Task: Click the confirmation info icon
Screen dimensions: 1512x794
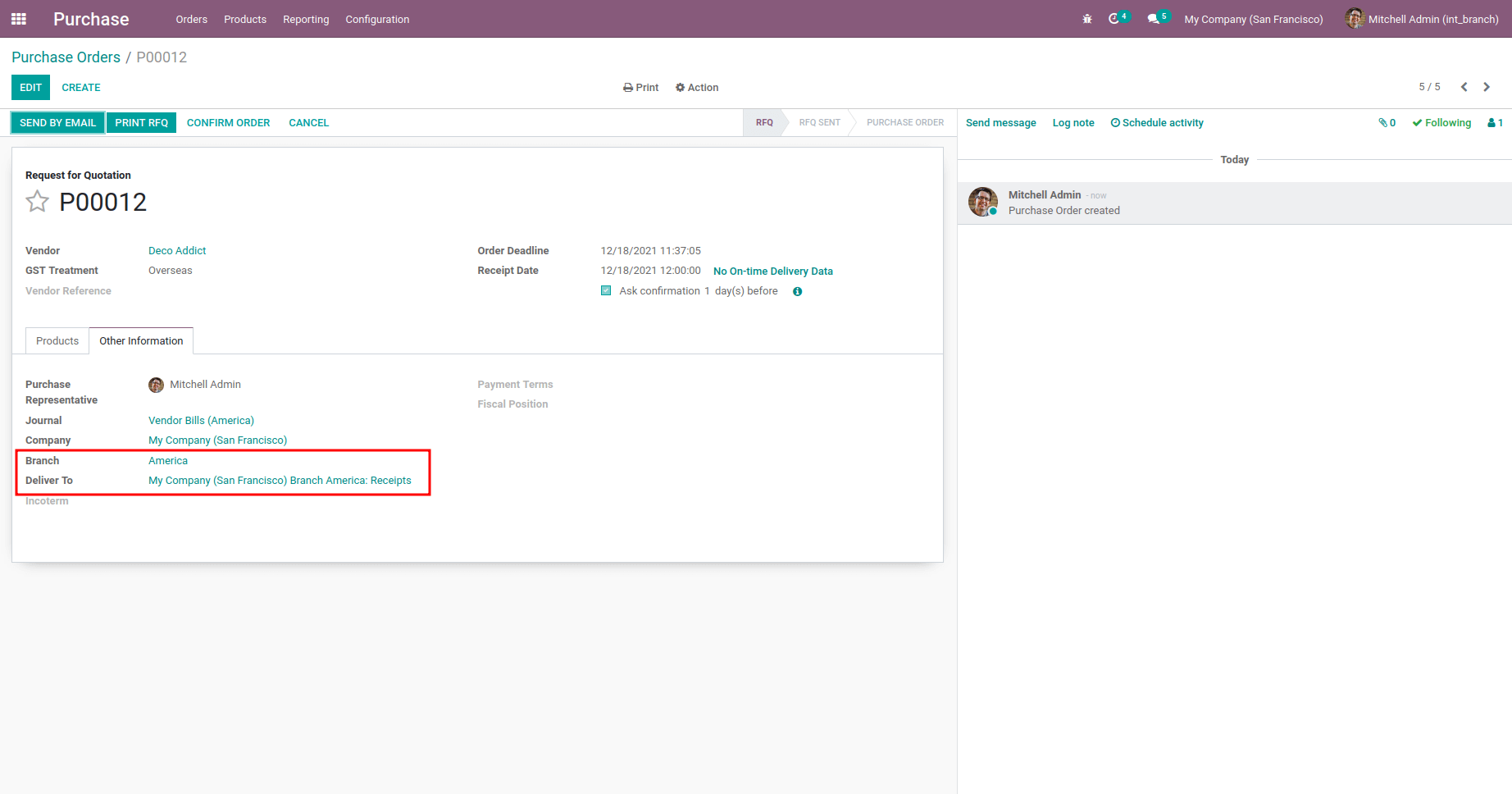Action: 797,291
